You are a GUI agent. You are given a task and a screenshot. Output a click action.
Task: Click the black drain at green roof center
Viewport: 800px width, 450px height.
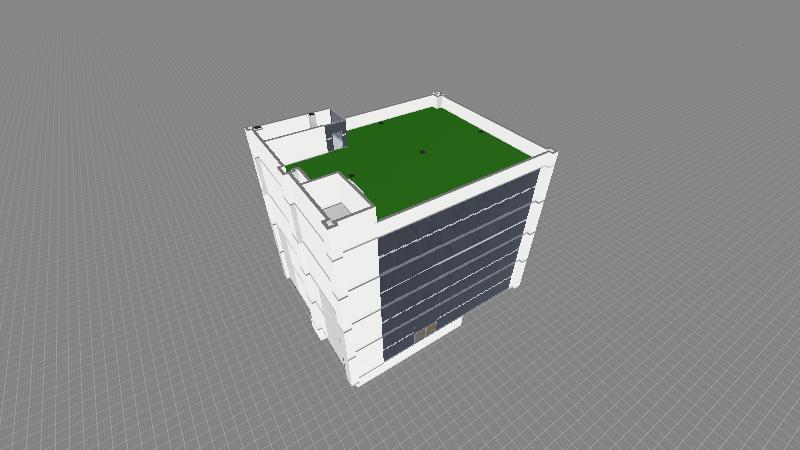click(x=423, y=152)
